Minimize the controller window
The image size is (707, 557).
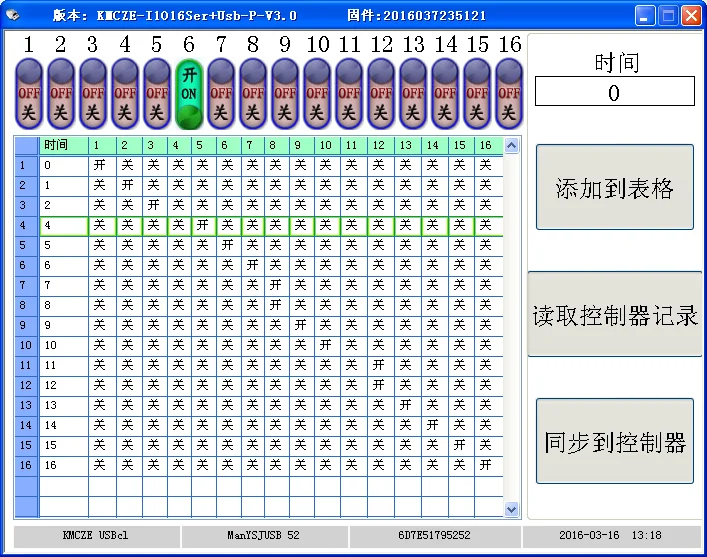click(x=645, y=16)
